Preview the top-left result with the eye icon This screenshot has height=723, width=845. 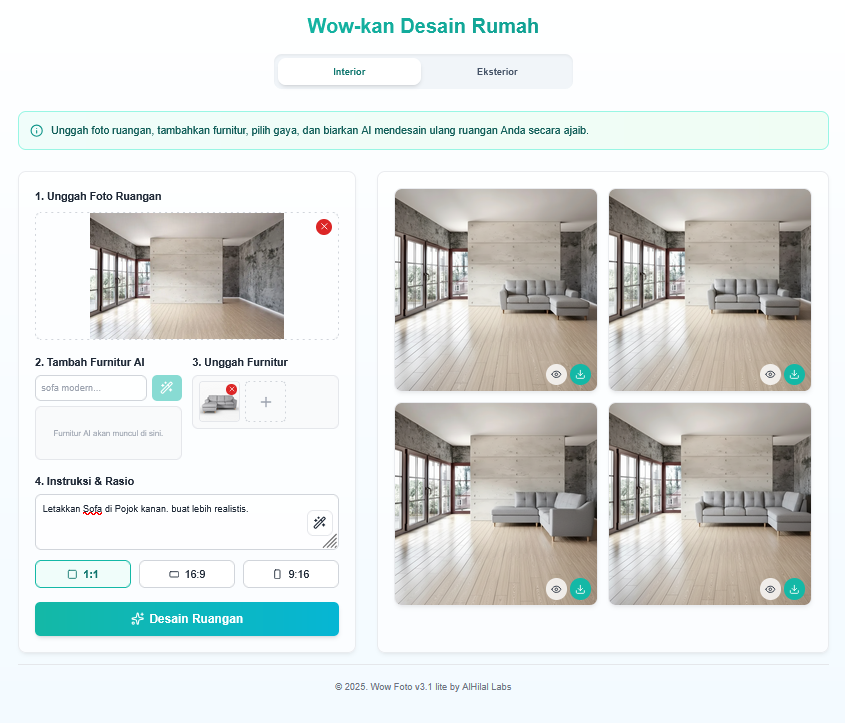point(556,374)
